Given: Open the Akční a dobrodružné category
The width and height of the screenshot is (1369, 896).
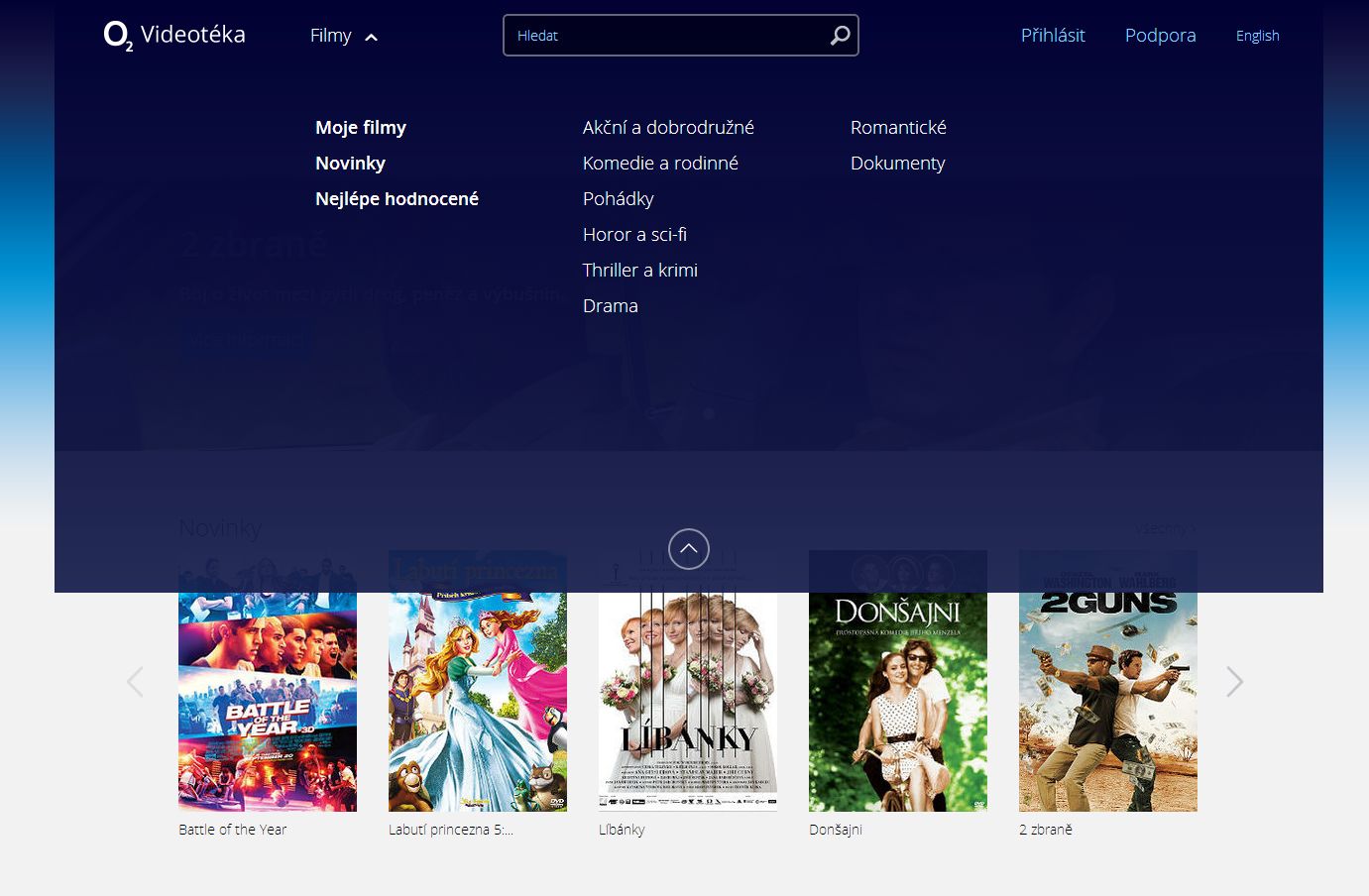Looking at the screenshot, I should click(x=668, y=127).
